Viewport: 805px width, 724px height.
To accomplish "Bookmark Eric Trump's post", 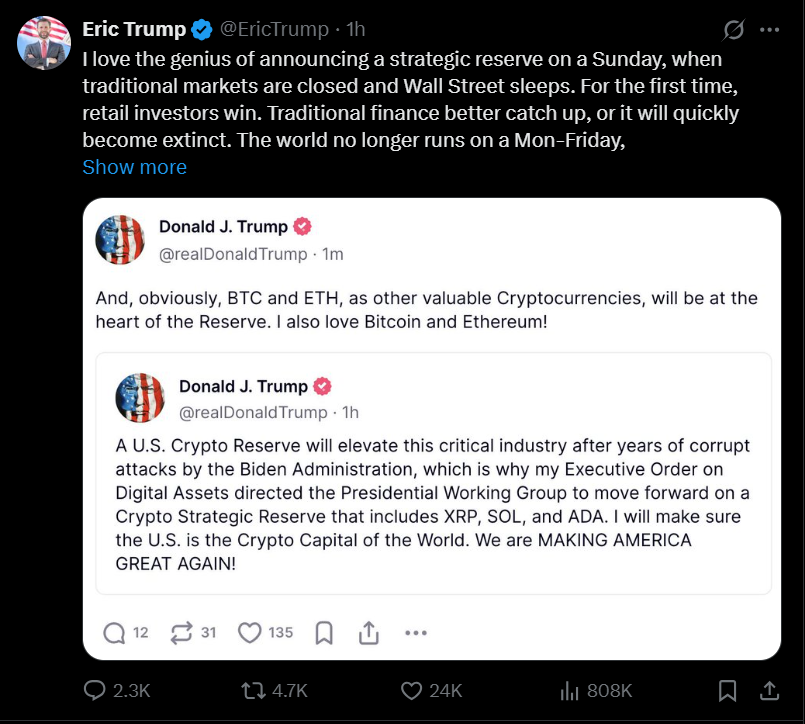I will coord(727,690).
